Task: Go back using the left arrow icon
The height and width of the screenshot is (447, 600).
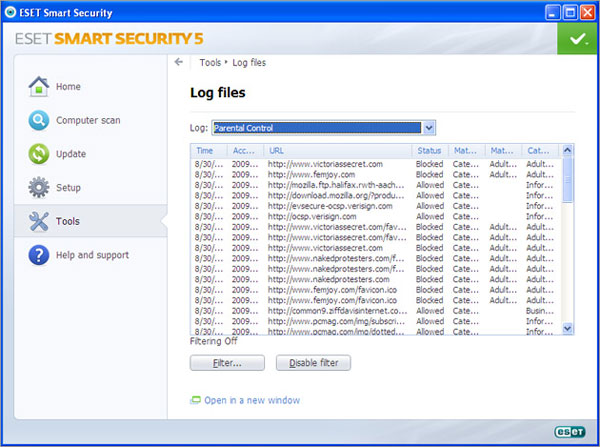Action: point(179,62)
